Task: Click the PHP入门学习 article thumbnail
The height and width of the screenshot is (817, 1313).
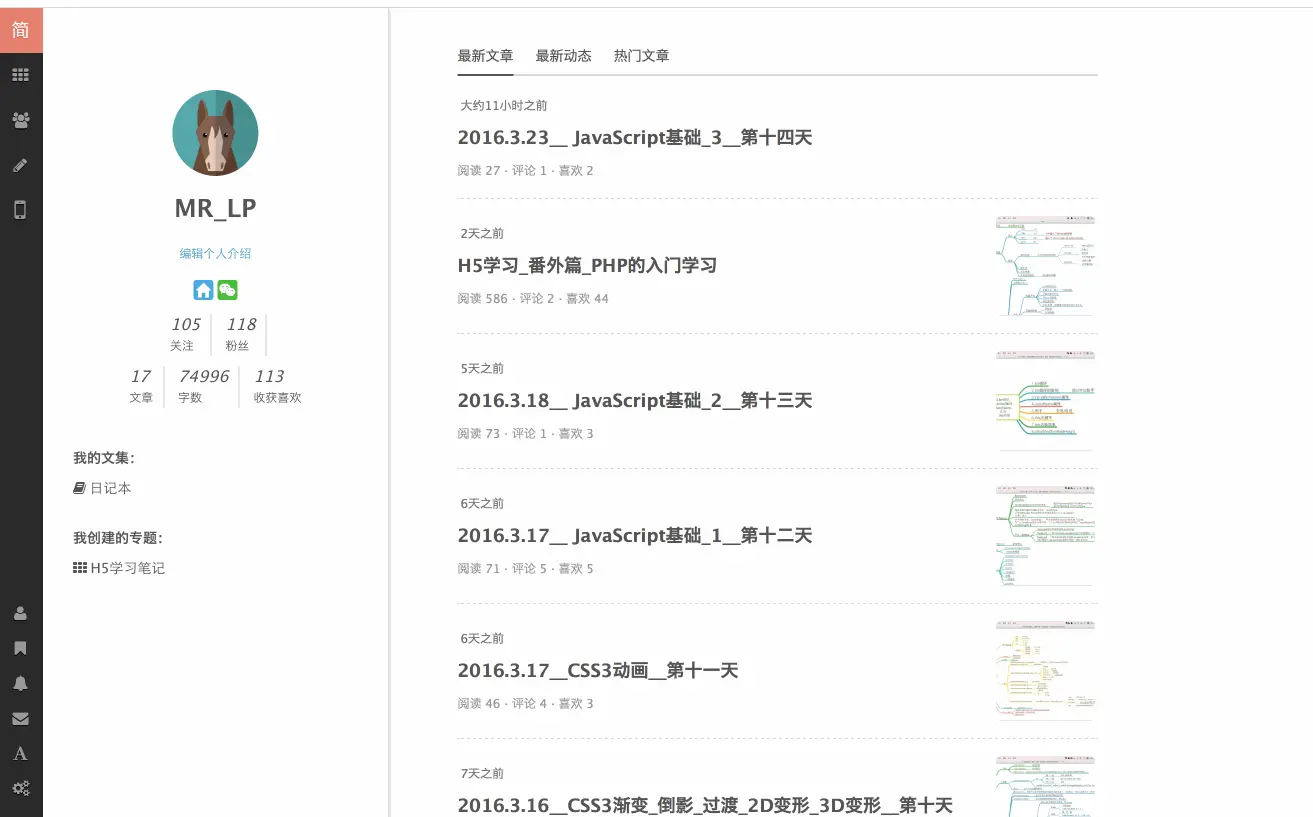Action: point(1046,266)
